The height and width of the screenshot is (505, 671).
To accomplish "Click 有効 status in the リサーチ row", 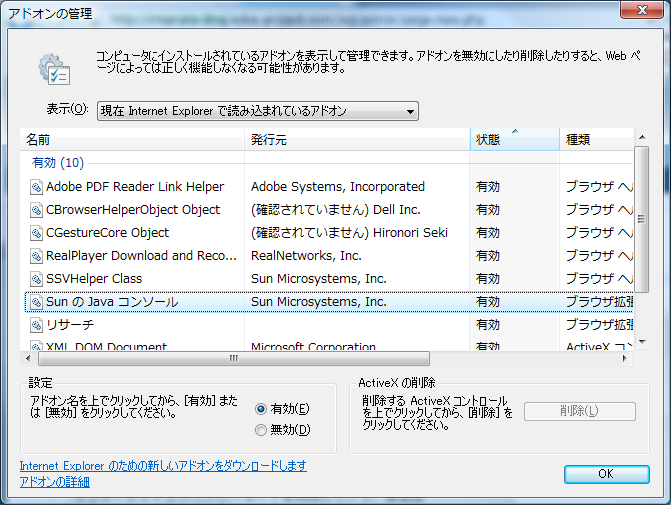I will (x=487, y=325).
